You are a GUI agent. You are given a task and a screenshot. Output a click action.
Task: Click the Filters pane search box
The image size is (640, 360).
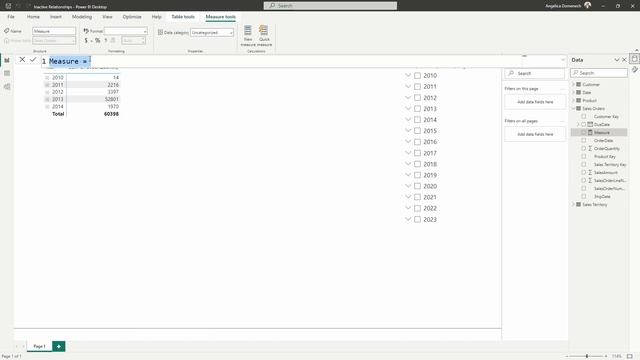point(535,73)
